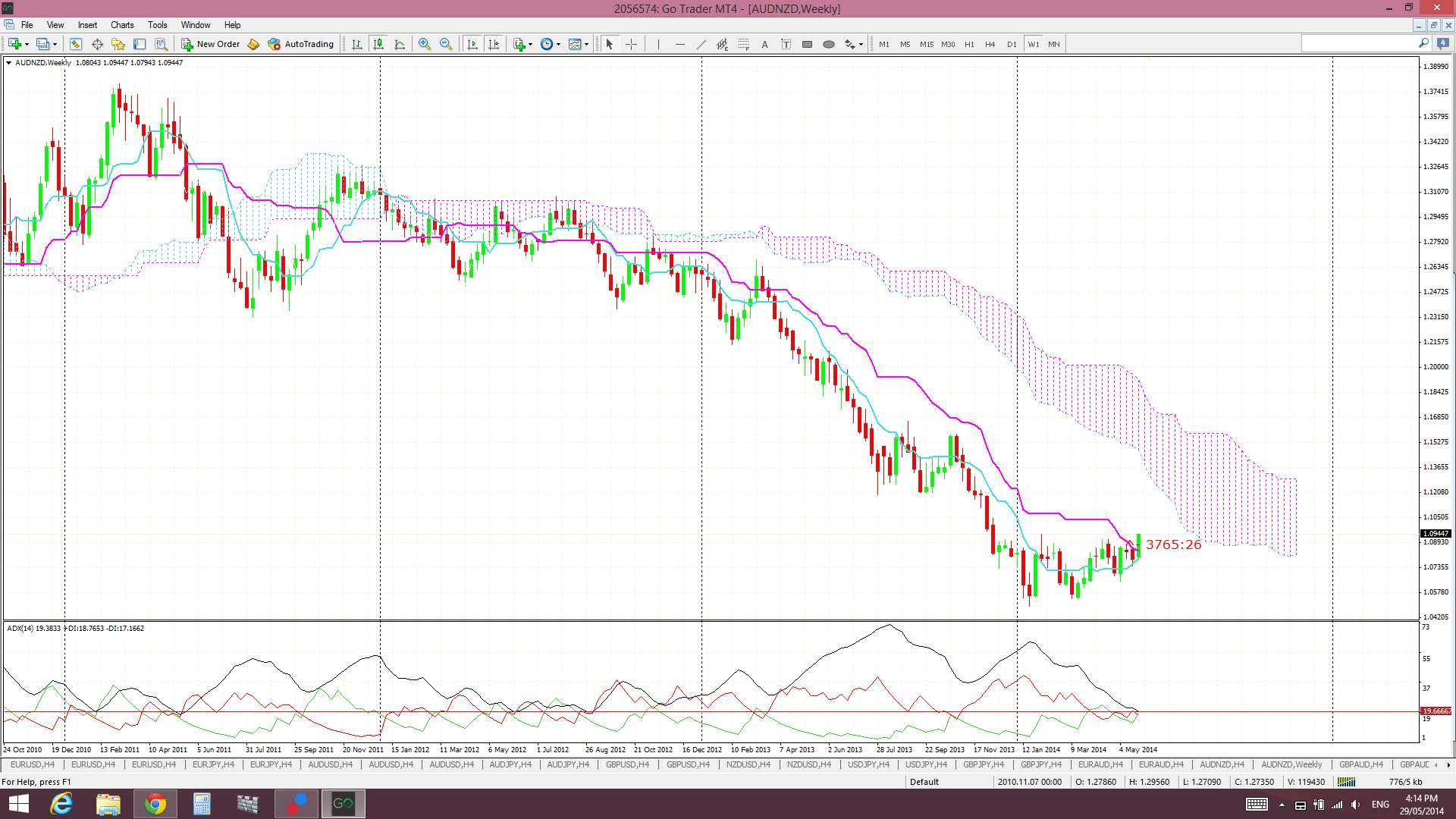The height and width of the screenshot is (819, 1456).
Task: Open the Tools menu
Action: pyautogui.click(x=158, y=25)
